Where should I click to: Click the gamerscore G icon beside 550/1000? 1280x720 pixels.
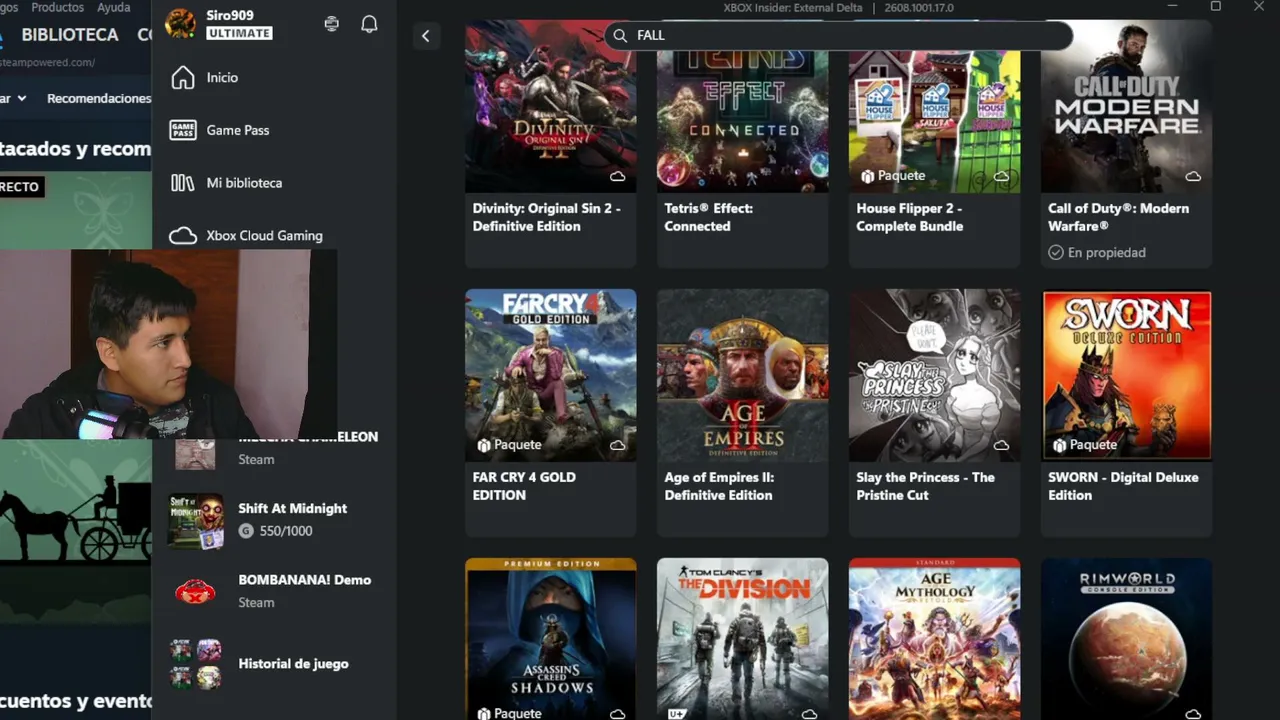click(x=246, y=531)
